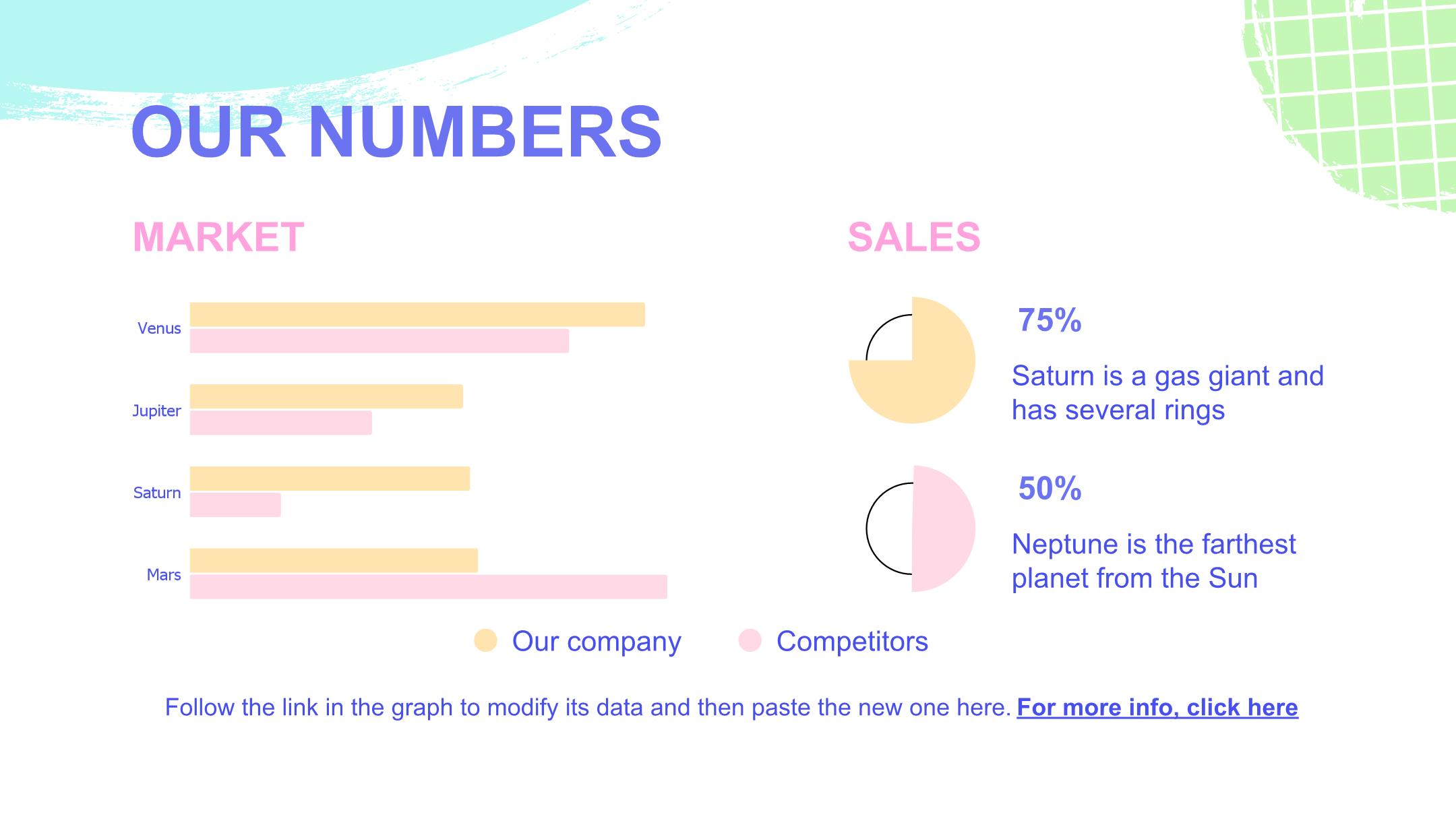Click the Our company legend label
Image resolution: width=1456 pixels, height=819 pixels.
(x=597, y=641)
